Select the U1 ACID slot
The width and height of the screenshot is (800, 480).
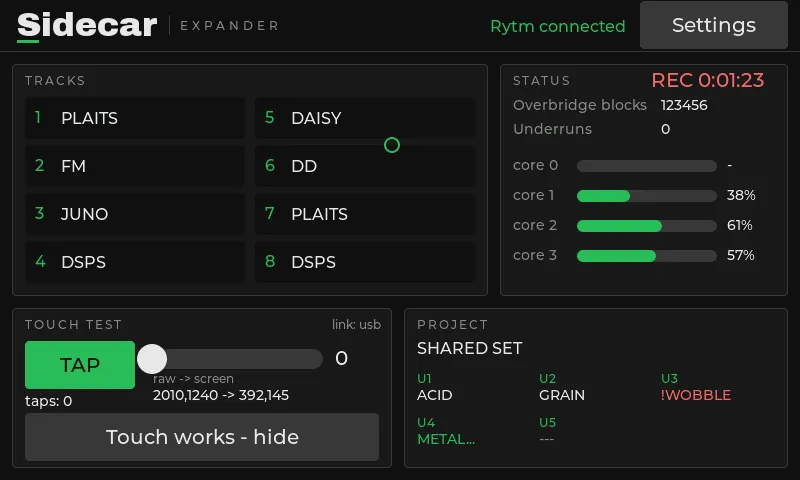click(x=435, y=387)
